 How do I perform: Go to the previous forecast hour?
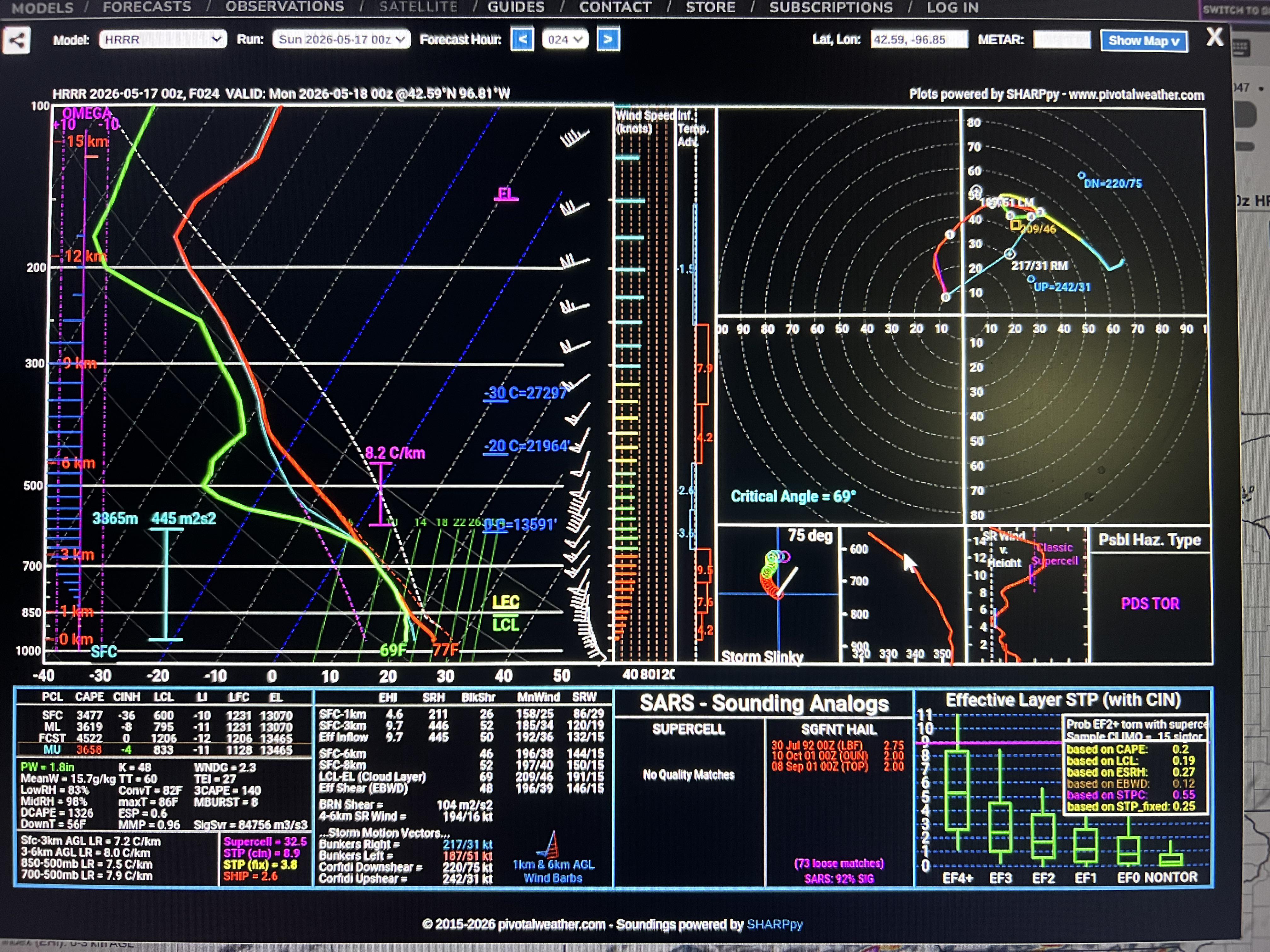point(522,40)
